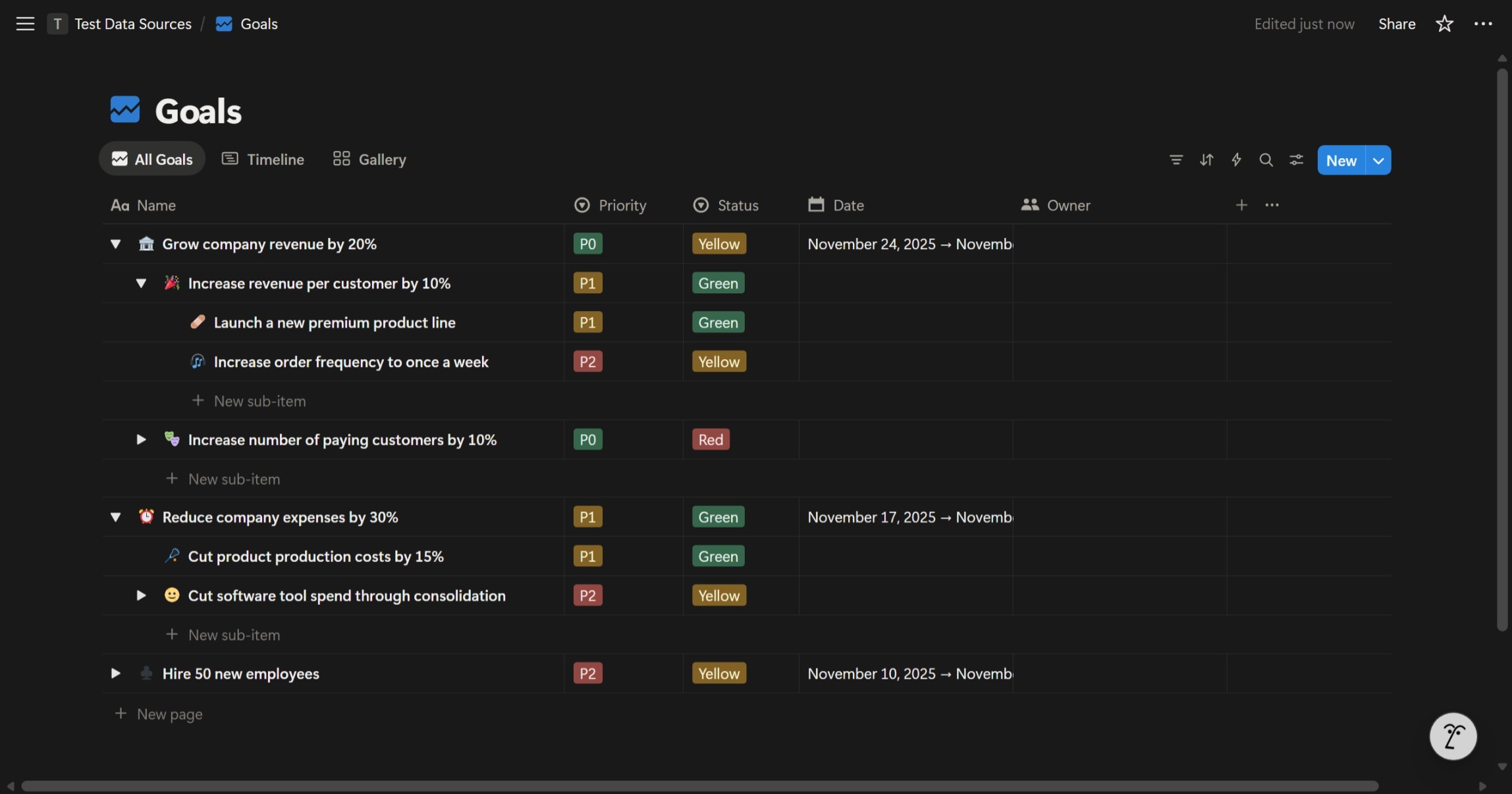Open the AI assistant floating button
Screen dimensions: 1512x794
[1453, 736]
